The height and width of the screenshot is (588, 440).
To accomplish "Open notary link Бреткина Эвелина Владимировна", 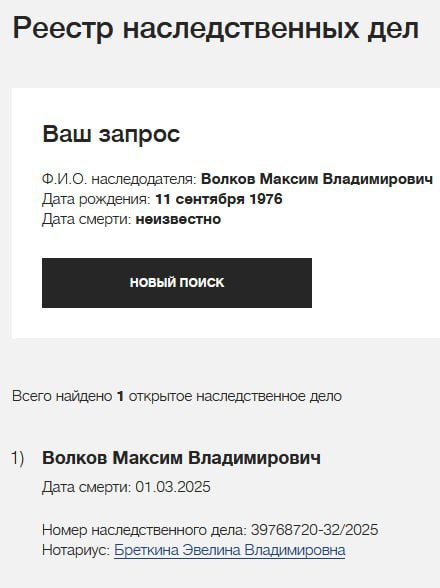I will 230,550.
